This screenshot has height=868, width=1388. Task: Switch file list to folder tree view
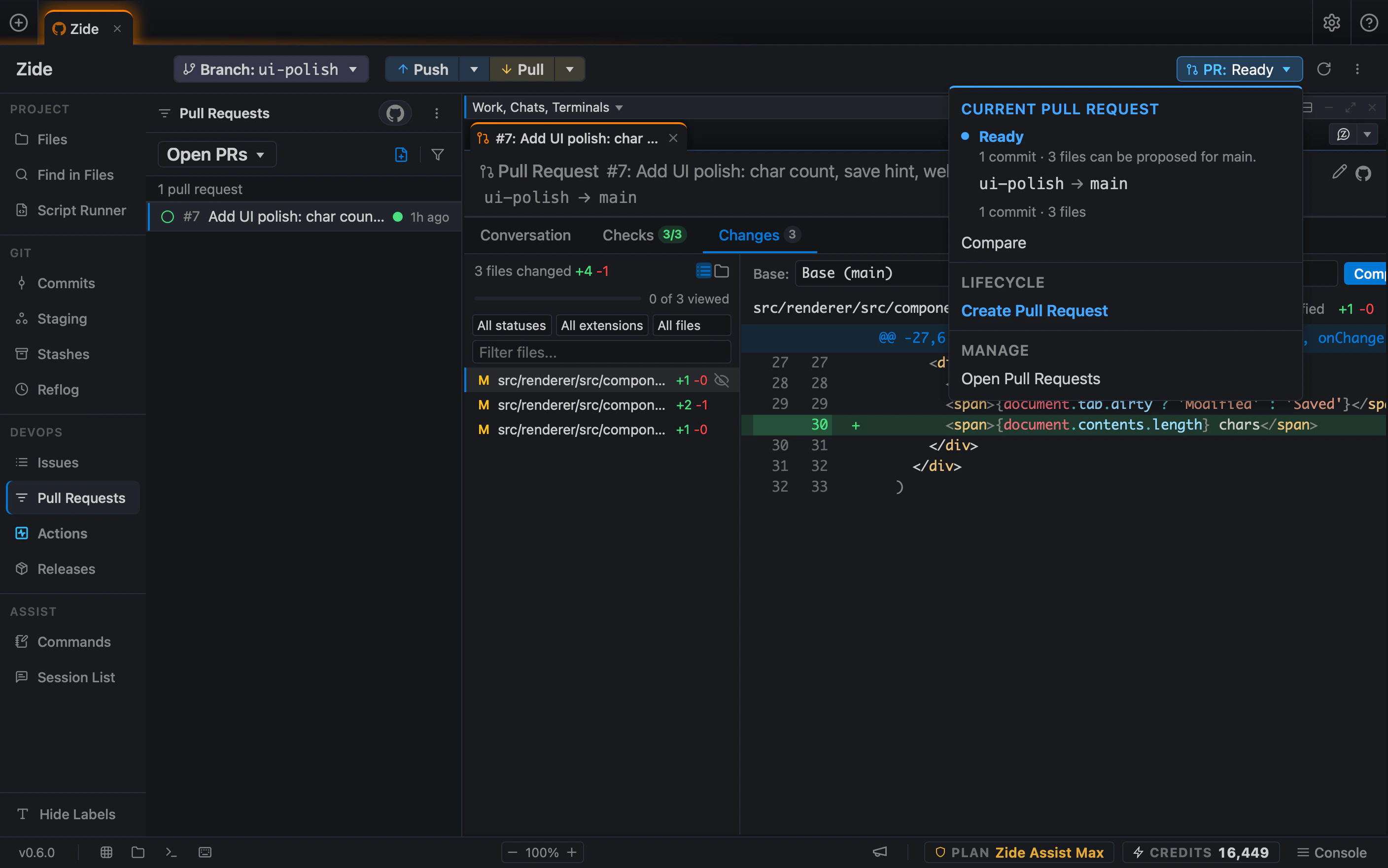click(x=722, y=271)
